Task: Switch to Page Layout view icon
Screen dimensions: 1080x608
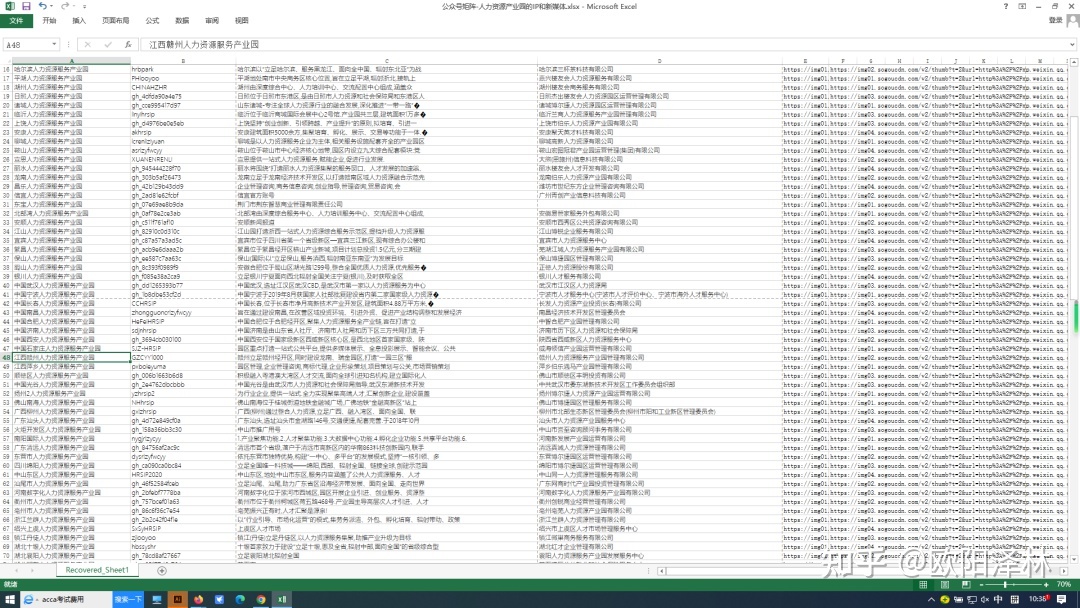Action: point(945,585)
